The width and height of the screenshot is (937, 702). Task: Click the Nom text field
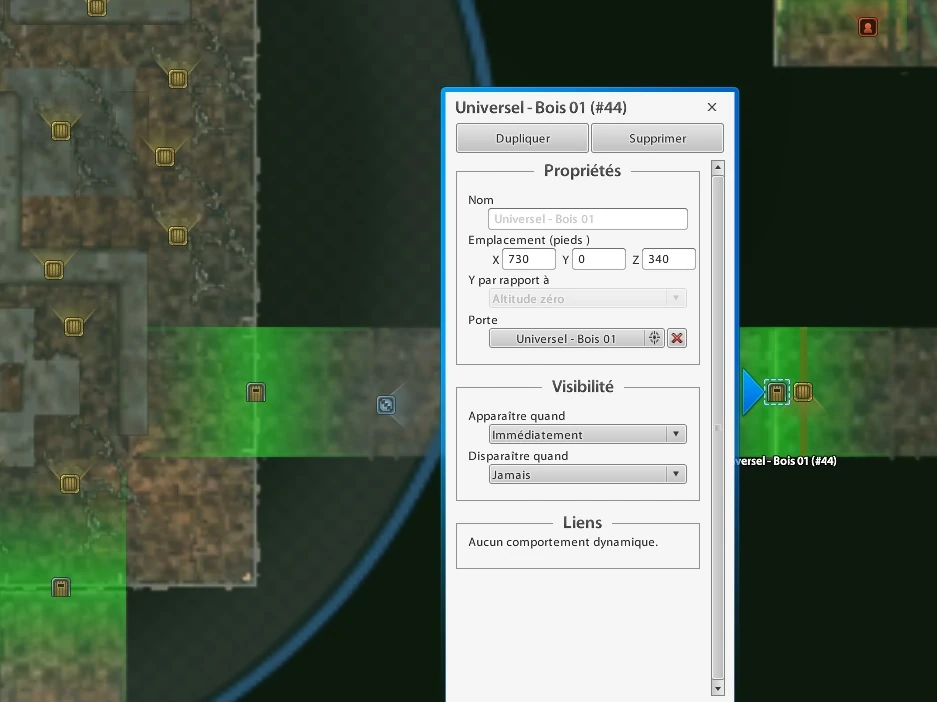click(587, 219)
